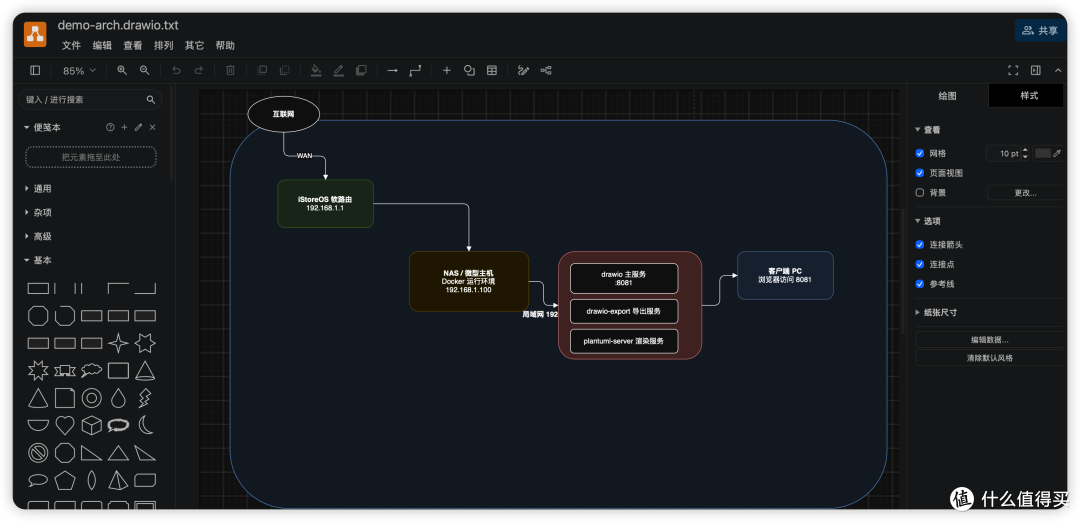The height and width of the screenshot is (522, 1080).
Task: Collapse the 便笺本 scratchpad section
Action: coord(43,127)
